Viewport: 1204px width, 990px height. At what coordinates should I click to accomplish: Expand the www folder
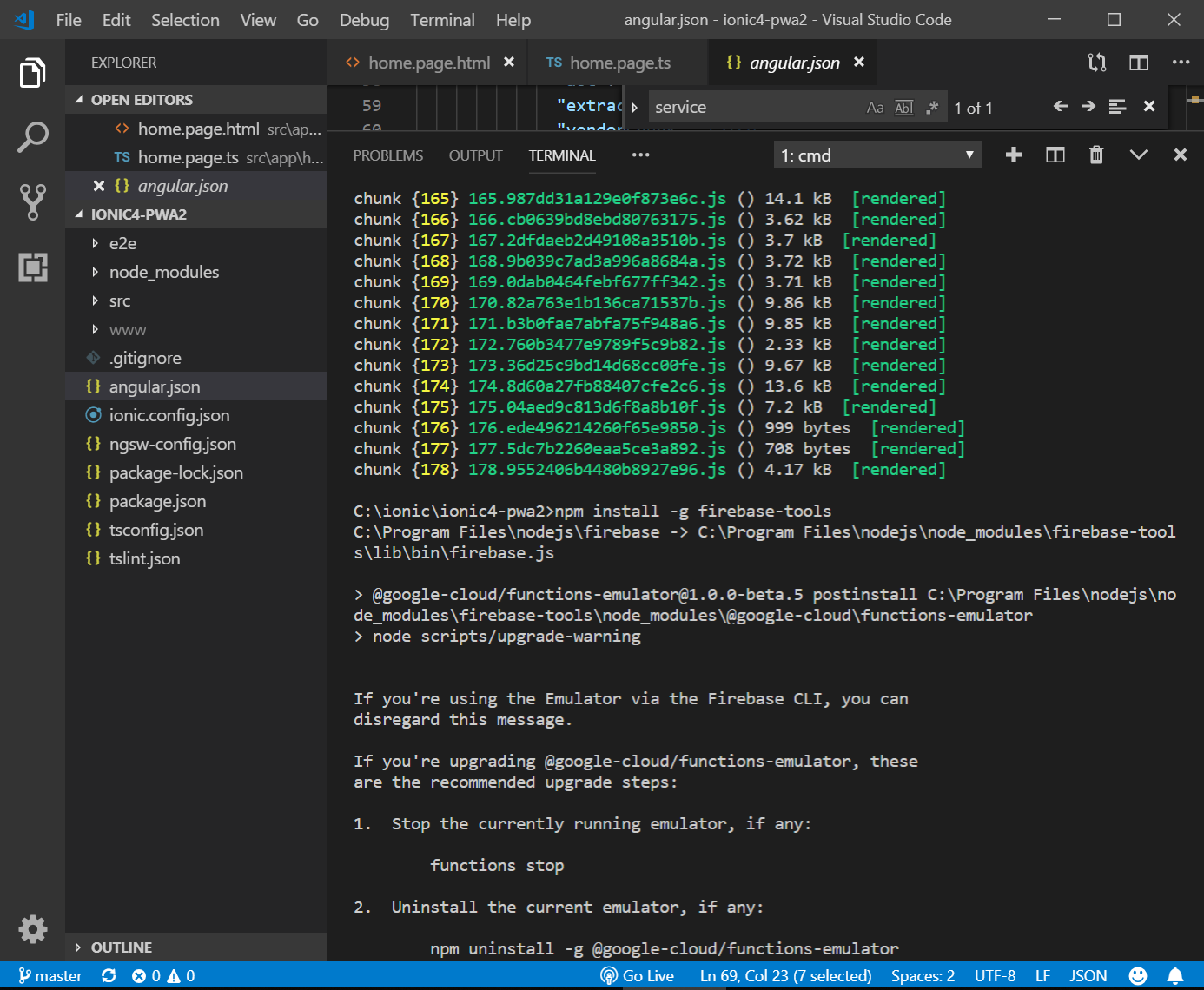pos(95,329)
